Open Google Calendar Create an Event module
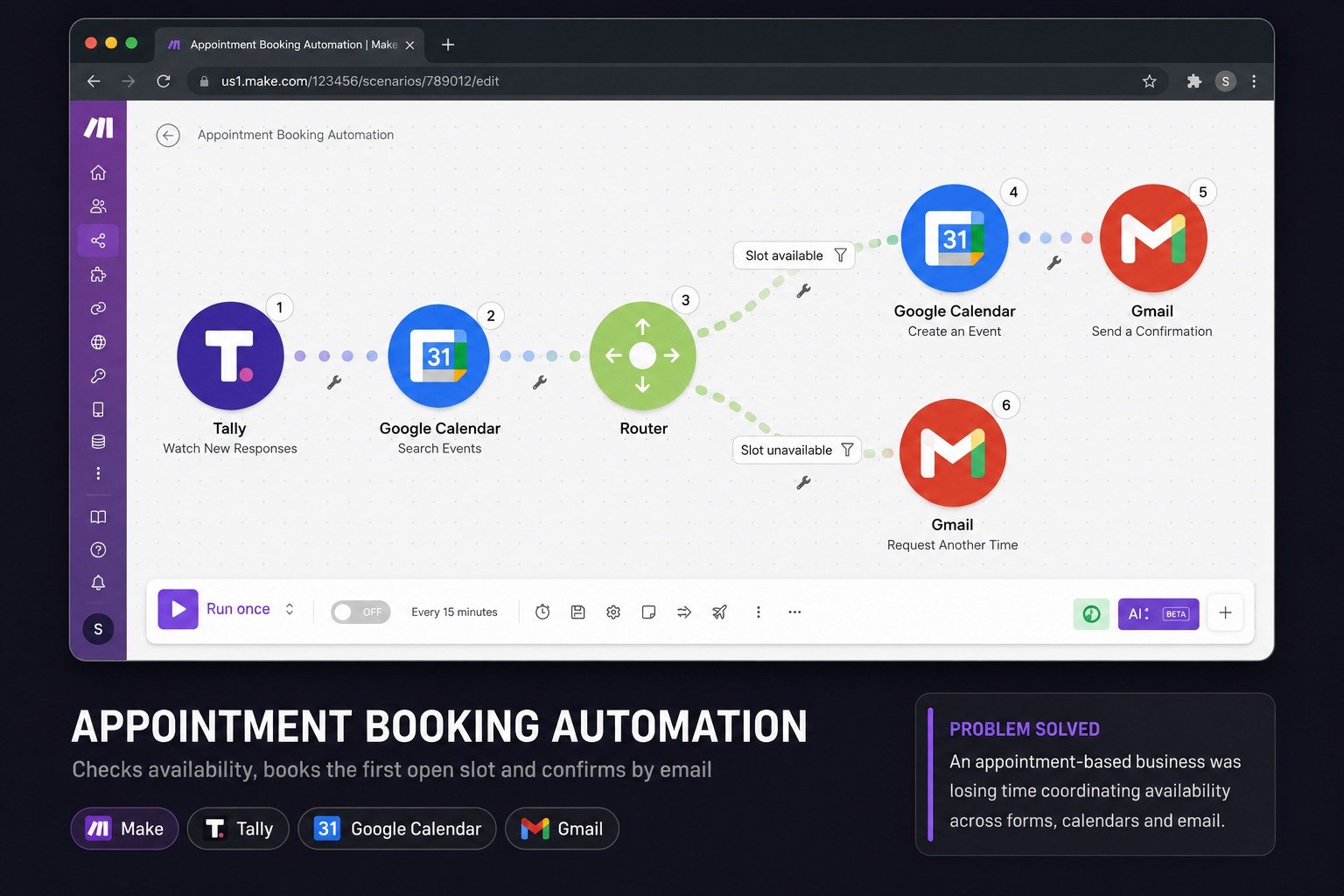This screenshot has width=1344, height=896. point(955,238)
